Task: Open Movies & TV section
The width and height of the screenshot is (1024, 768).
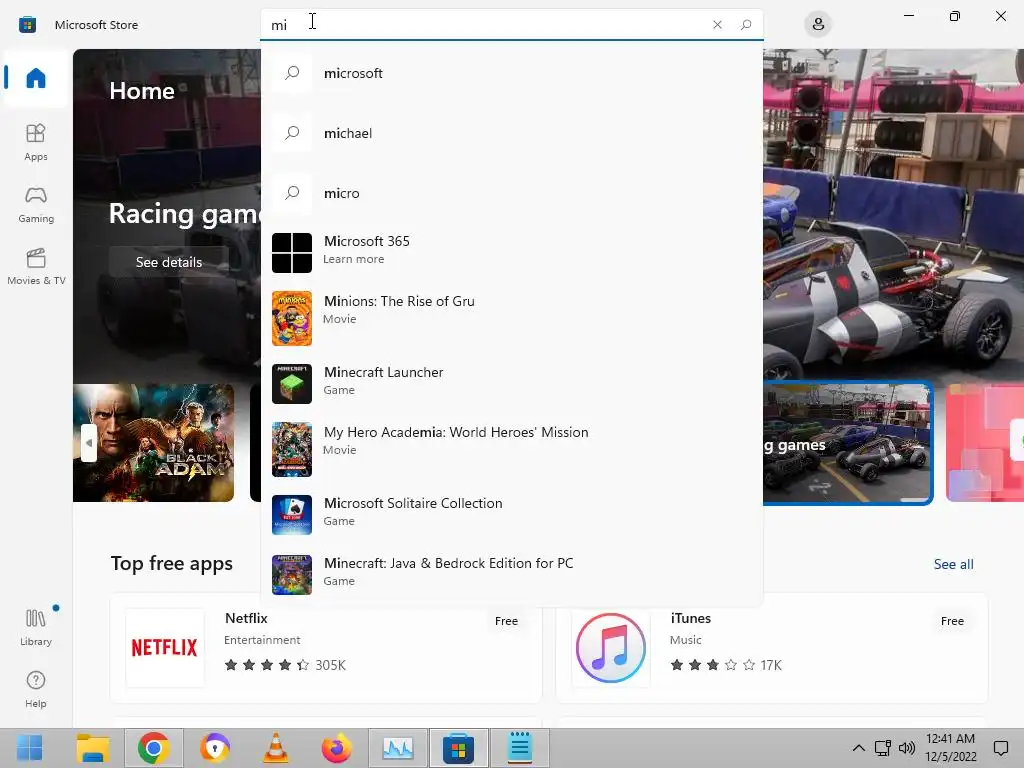Action: click(x=36, y=267)
